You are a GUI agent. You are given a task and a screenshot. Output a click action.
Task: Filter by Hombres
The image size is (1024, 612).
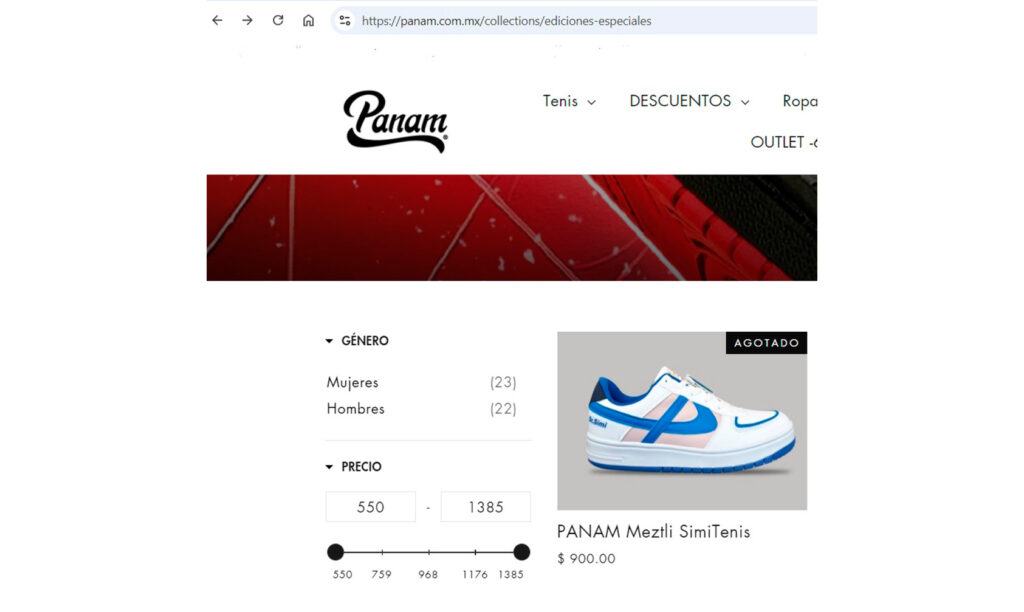point(421,409)
